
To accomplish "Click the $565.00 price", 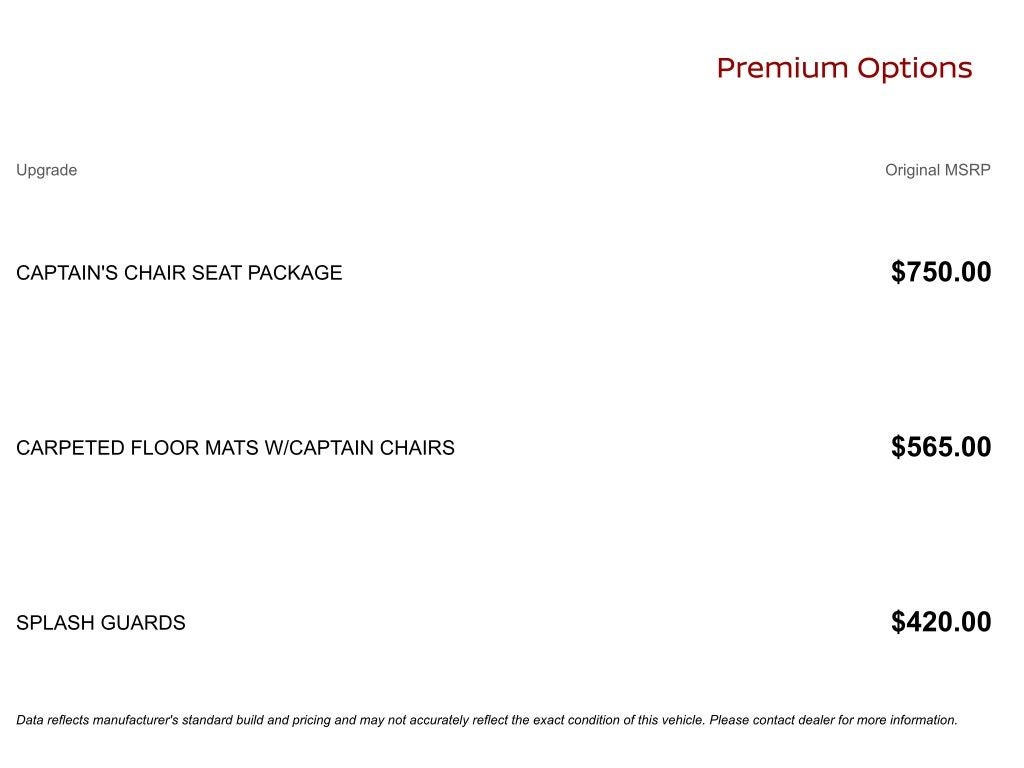I will pos(941,447).
